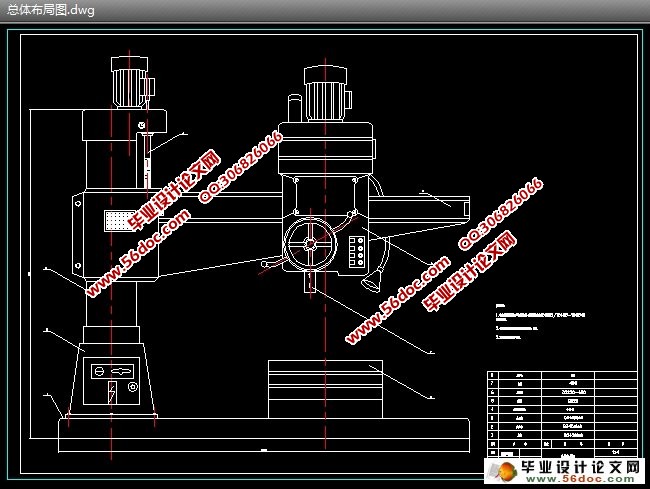
Task: Select the long machine base plate
Action: (264, 435)
